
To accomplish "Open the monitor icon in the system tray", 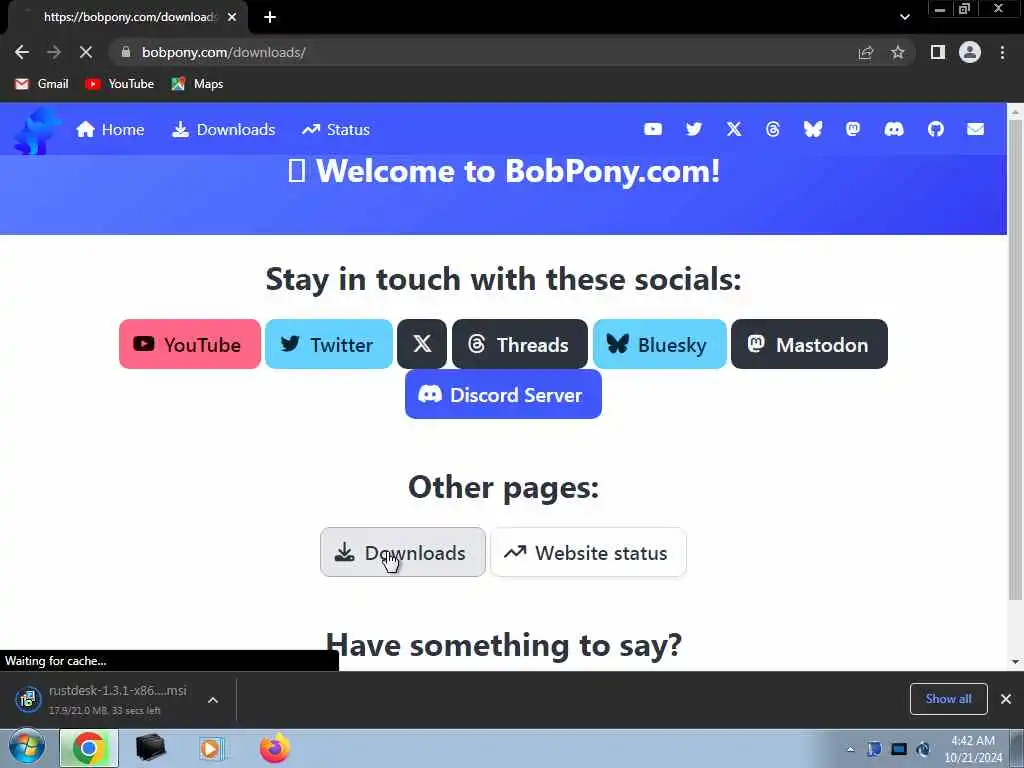I will (x=899, y=749).
